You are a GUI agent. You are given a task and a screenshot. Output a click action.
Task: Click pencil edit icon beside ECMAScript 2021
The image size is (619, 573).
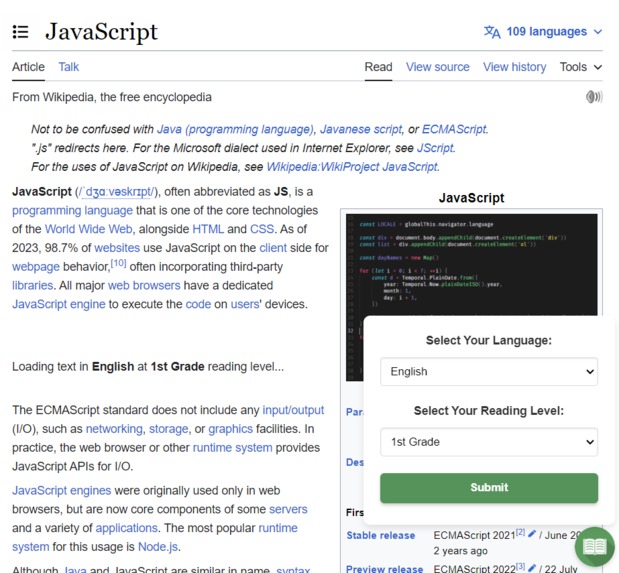532,534
